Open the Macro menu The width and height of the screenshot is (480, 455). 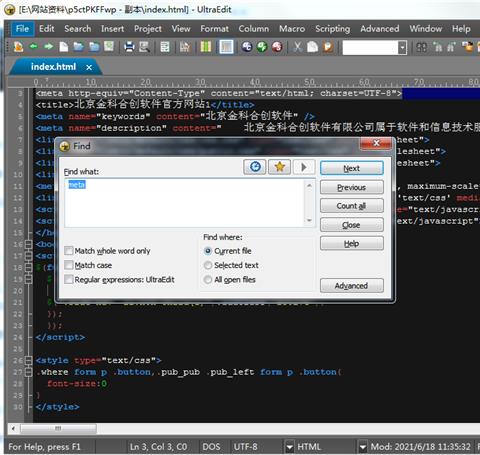click(x=292, y=29)
